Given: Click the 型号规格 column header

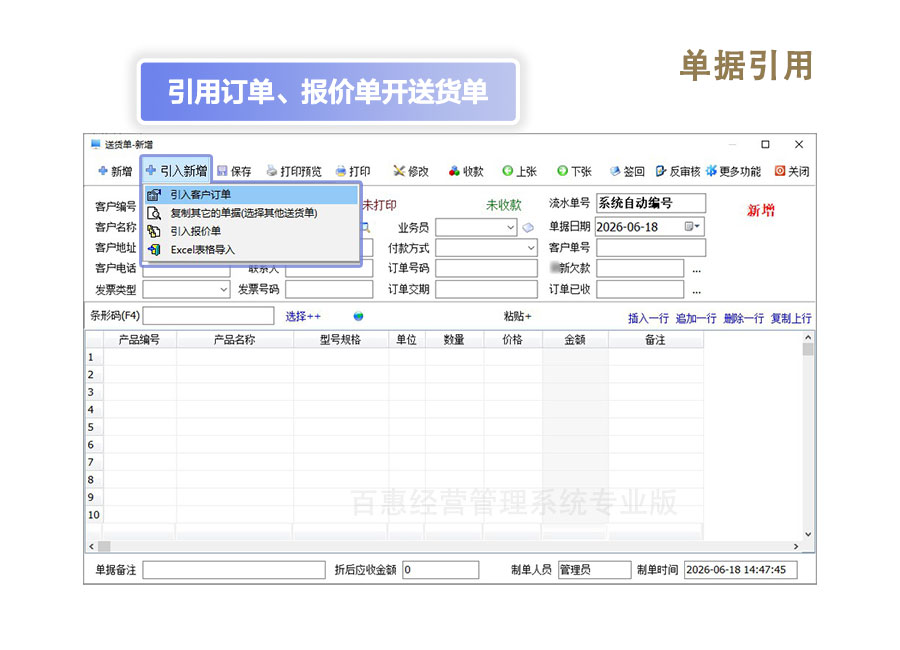Looking at the screenshot, I should click(340, 340).
